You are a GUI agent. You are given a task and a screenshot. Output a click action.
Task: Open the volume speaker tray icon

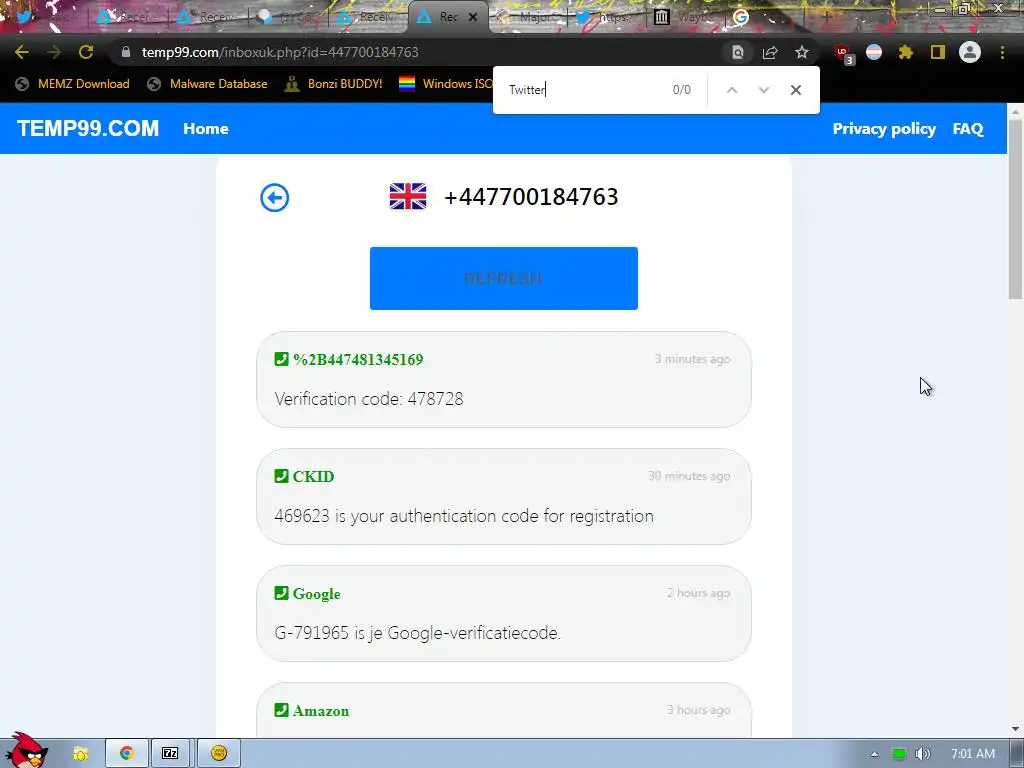(923, 754)
